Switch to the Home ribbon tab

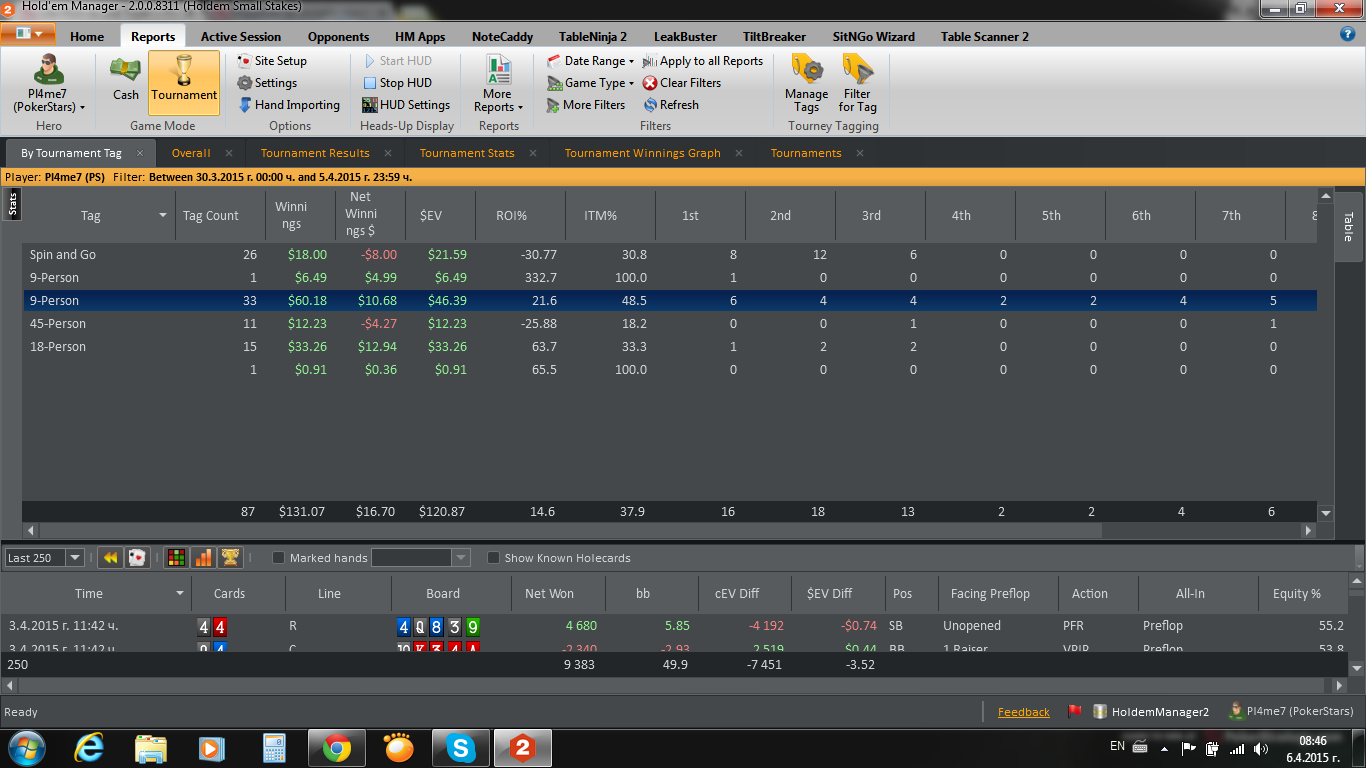click(87, 37)
